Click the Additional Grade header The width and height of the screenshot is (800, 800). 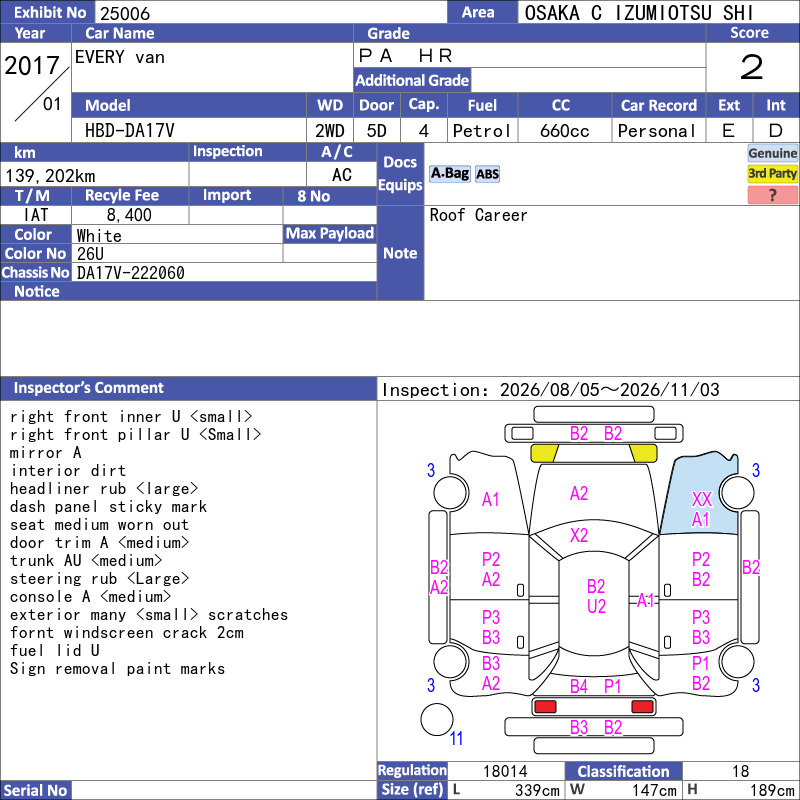[412, 80]
